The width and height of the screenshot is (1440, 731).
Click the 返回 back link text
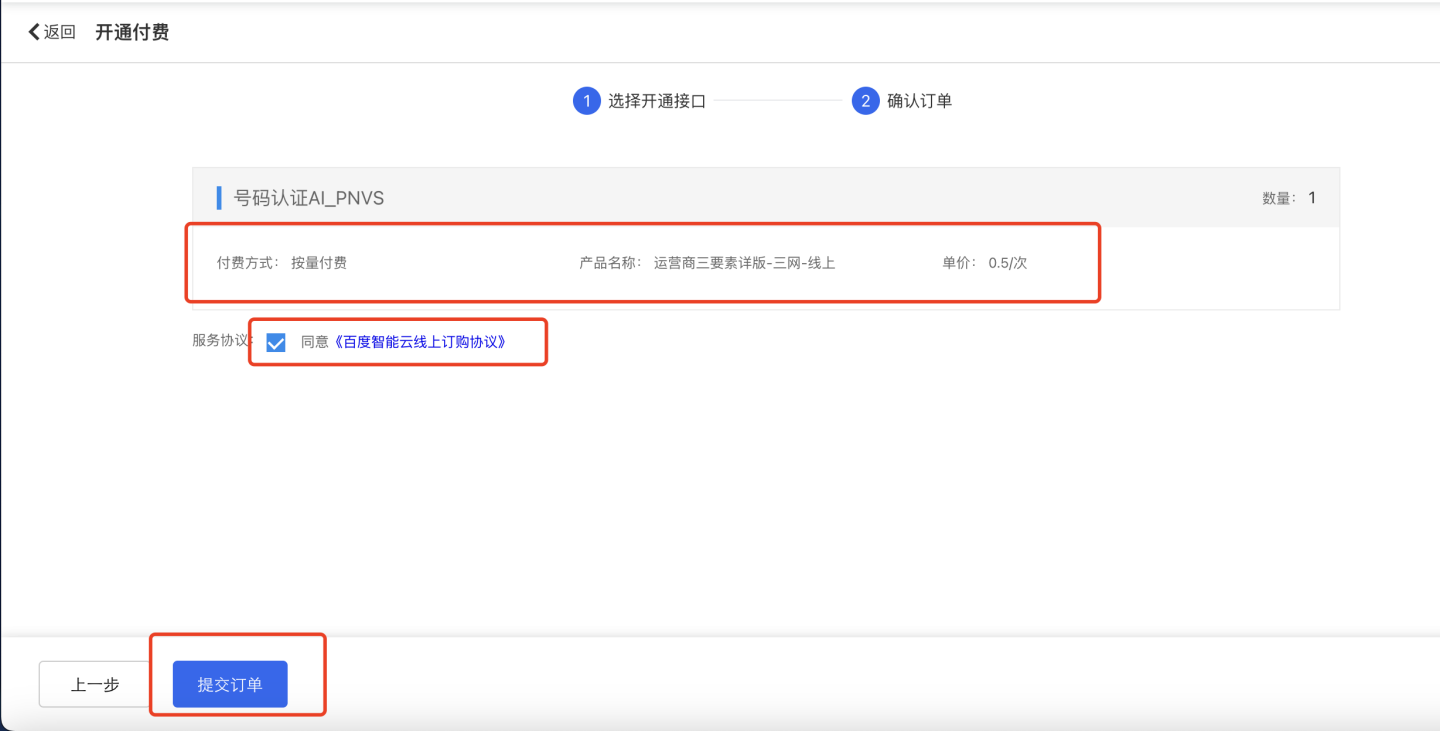[60, 32]
